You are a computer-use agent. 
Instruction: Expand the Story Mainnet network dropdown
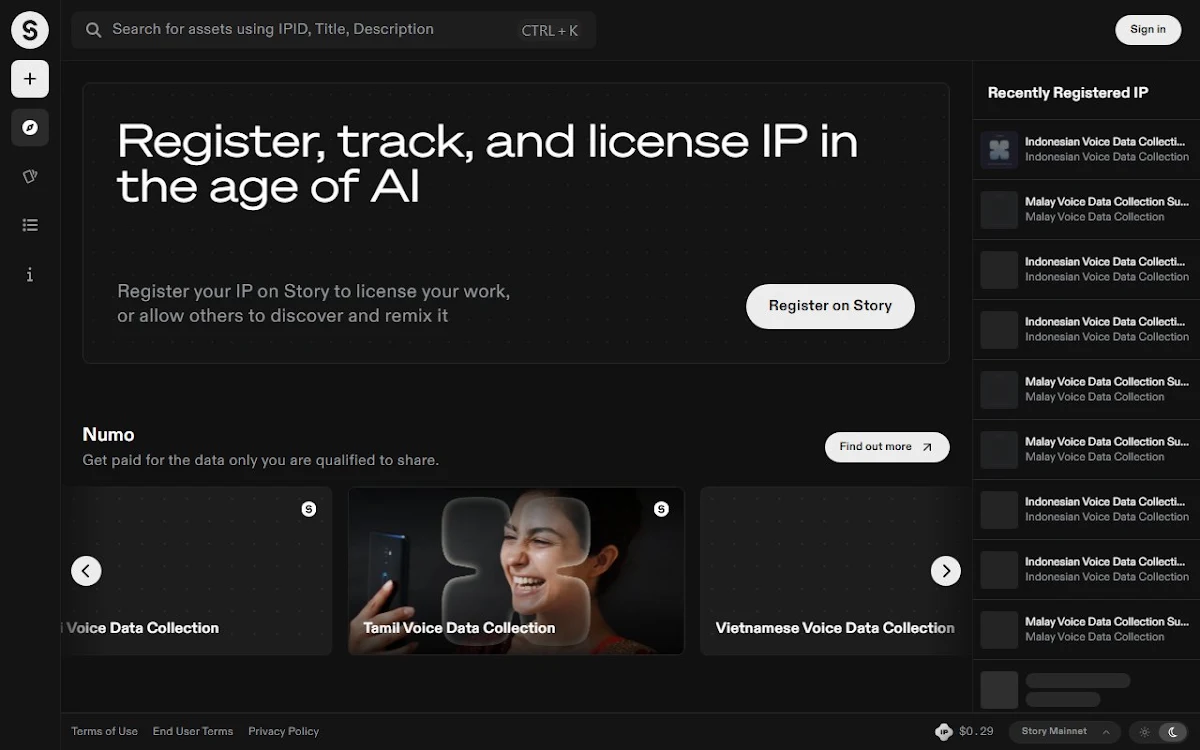pyautogui.click(x=1064, y=732)
